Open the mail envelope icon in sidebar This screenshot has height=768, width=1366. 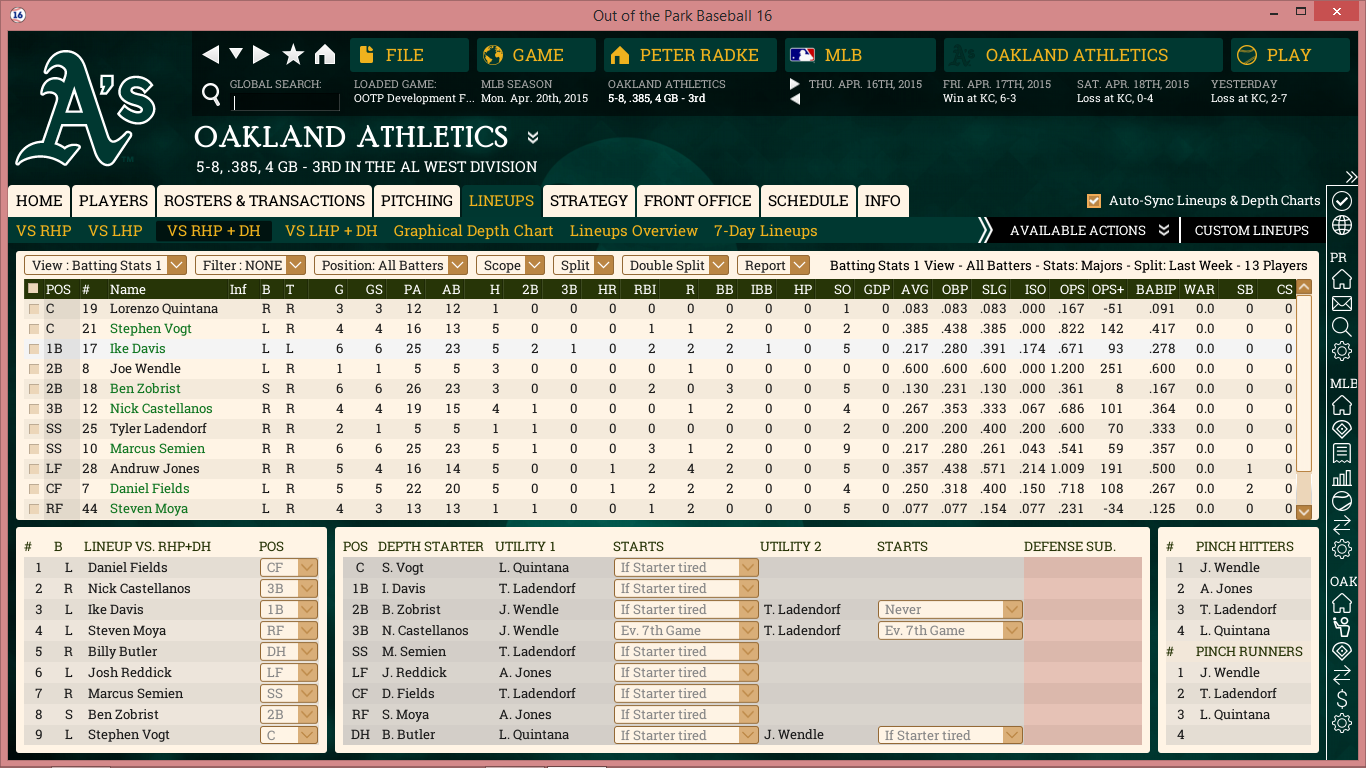click(x=1342, y=303)
